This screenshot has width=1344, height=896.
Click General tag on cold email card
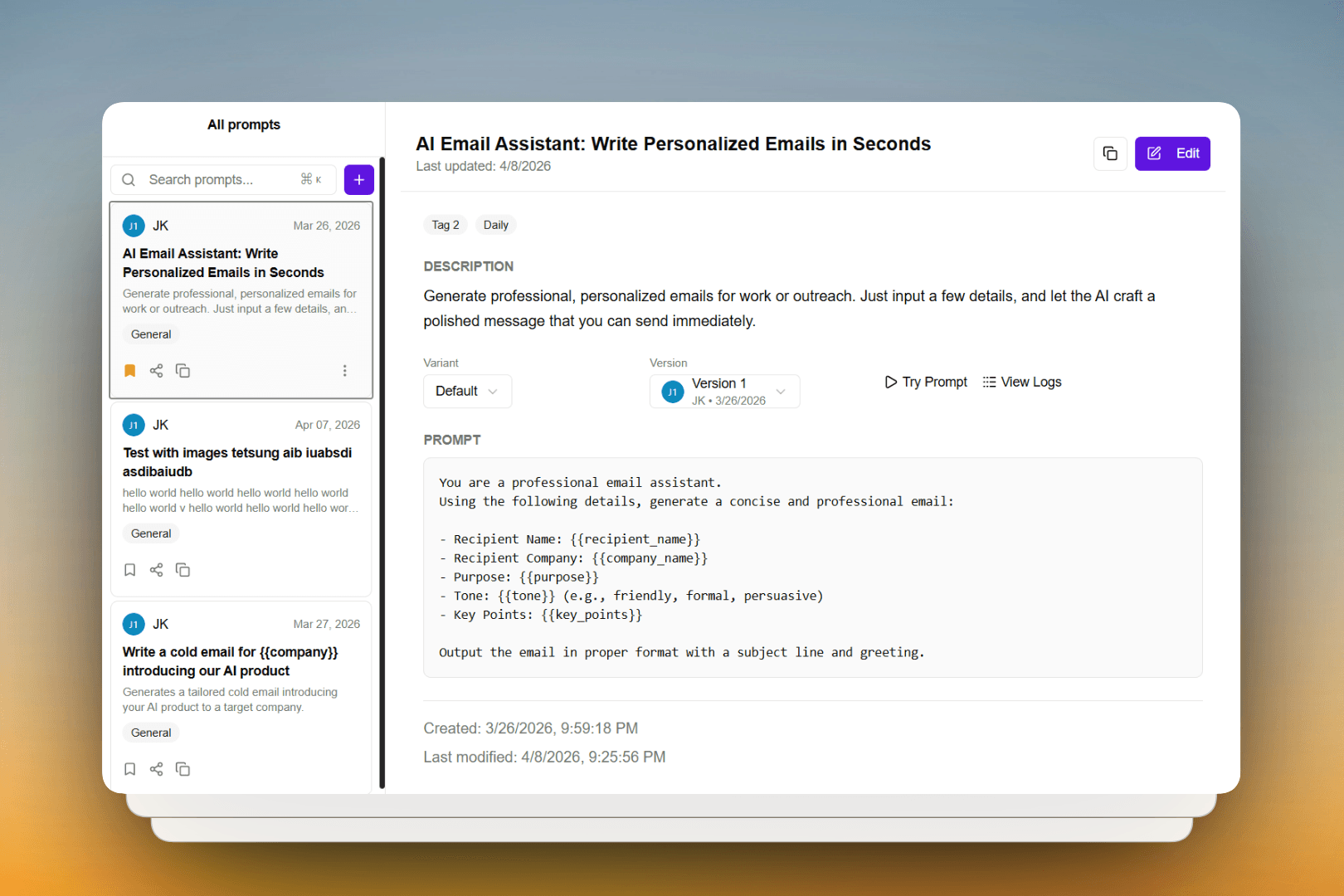click(151, 733)
